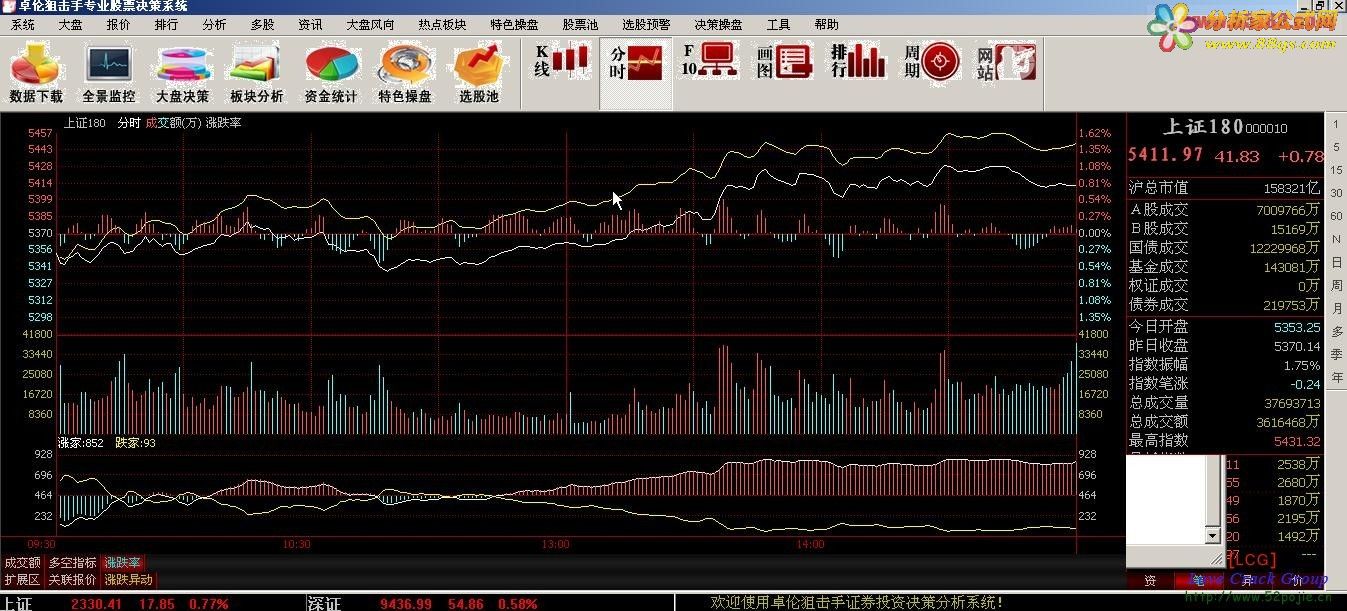Select the 资 tab below quote panel

point(1150,580)
